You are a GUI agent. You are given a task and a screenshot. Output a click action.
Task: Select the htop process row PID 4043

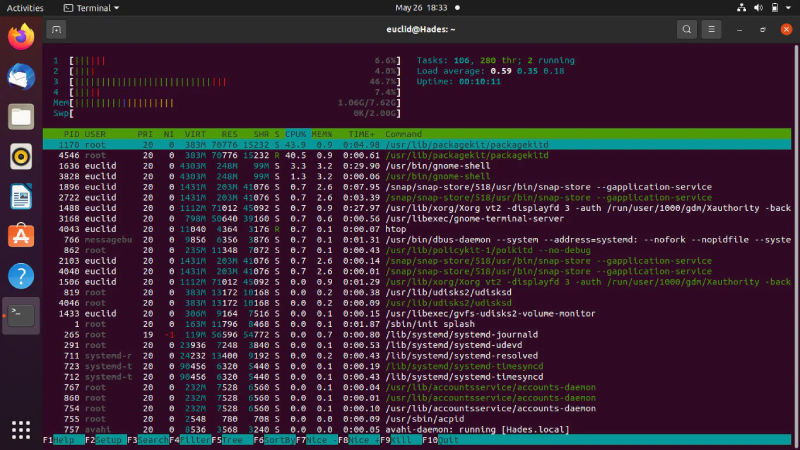click(417, 229)
